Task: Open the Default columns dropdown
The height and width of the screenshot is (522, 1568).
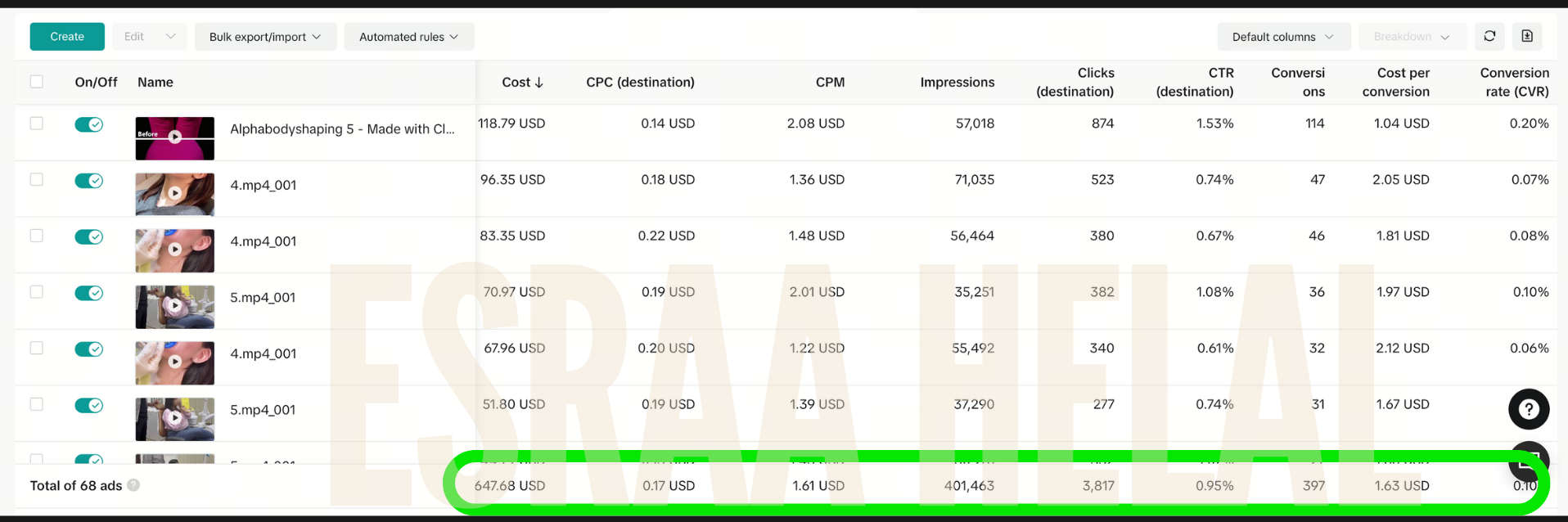Action: click(x=1282, y=37)
